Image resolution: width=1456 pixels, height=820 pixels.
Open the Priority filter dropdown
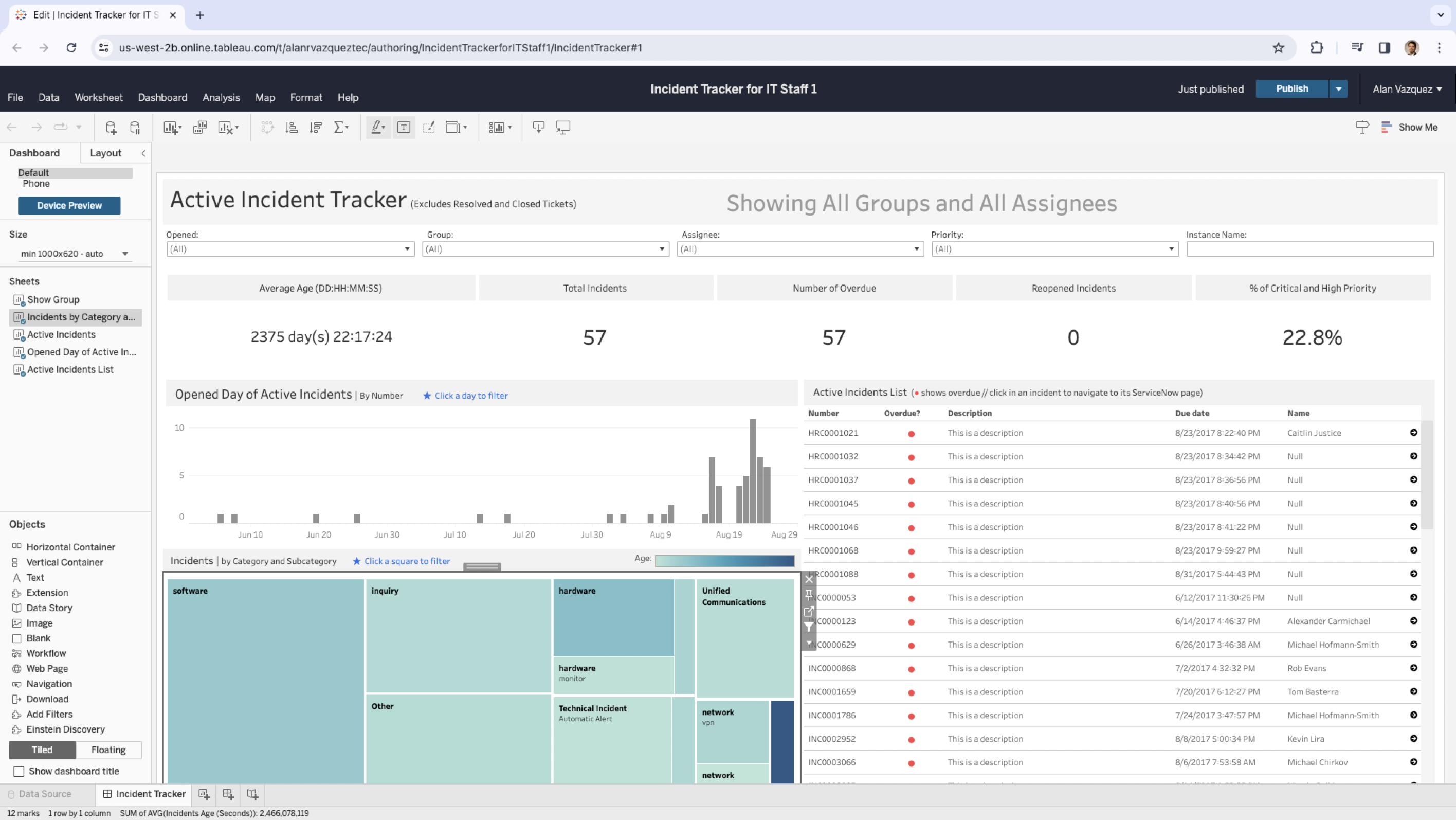pos(1054,249)
